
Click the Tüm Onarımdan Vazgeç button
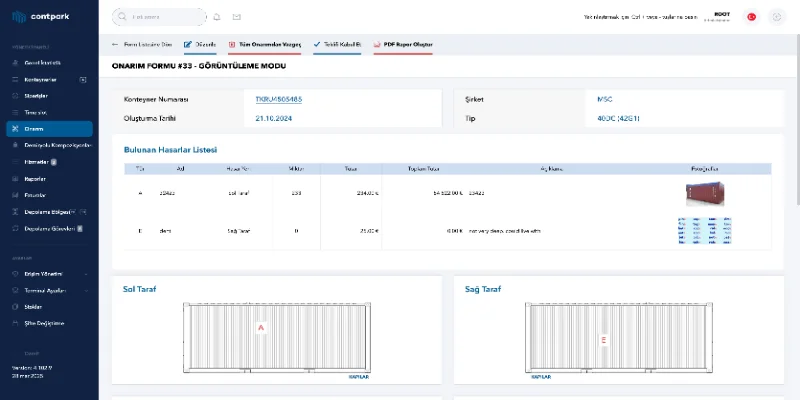point(264,45)
